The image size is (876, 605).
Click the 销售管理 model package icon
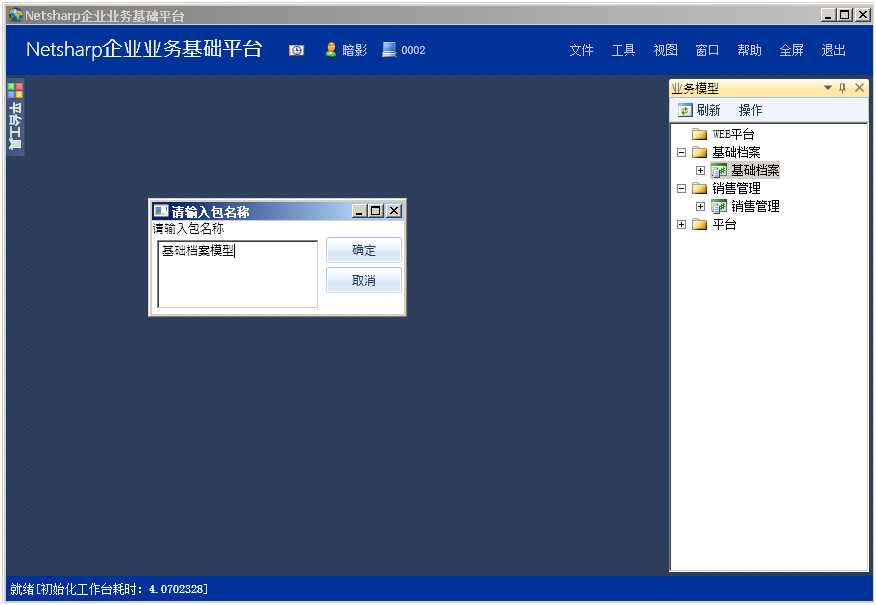coord(719,206)
